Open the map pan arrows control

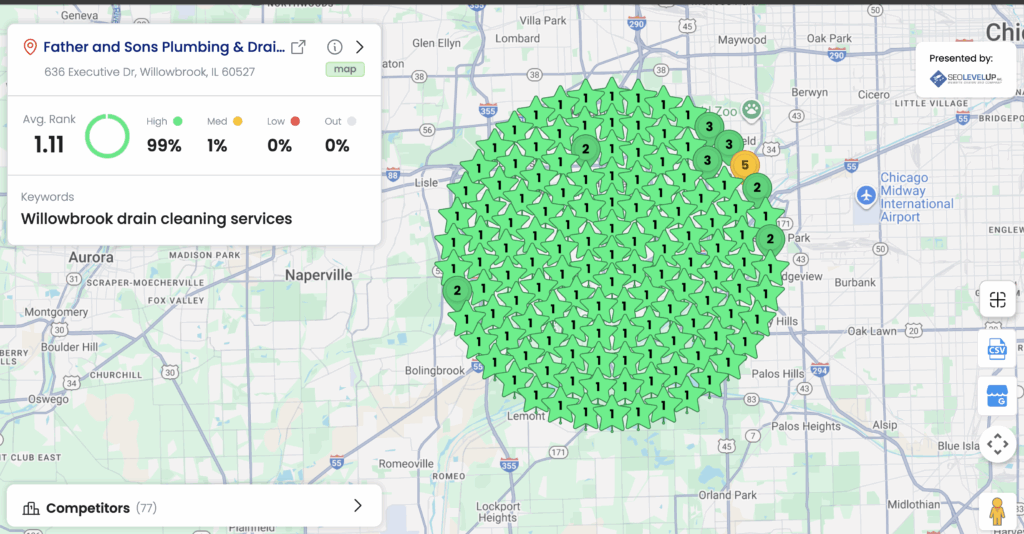tap(997, 443)
